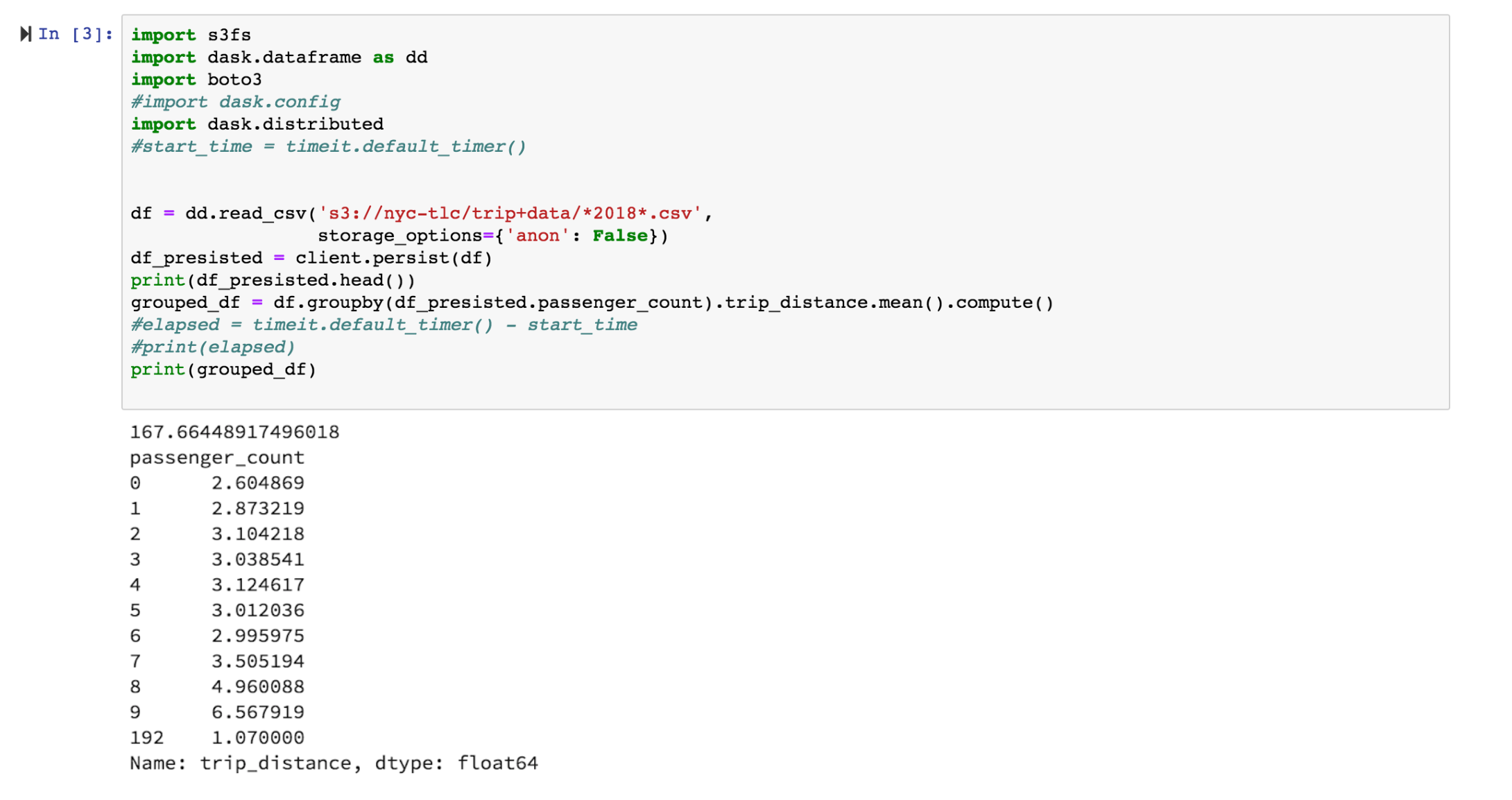Click the import dask.dataframe as dd line
The height and width of the screenshot is (800, 1512).
(279, 58)
